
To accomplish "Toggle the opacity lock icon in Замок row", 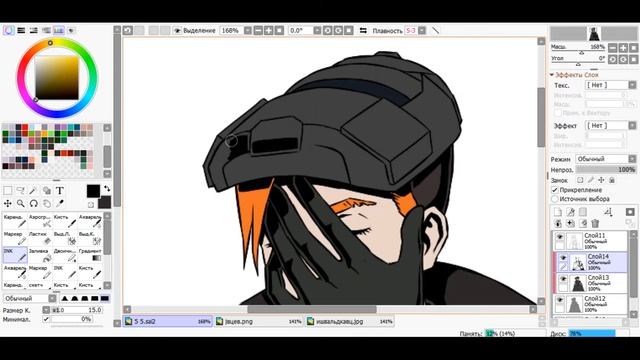I will point(580,180).
